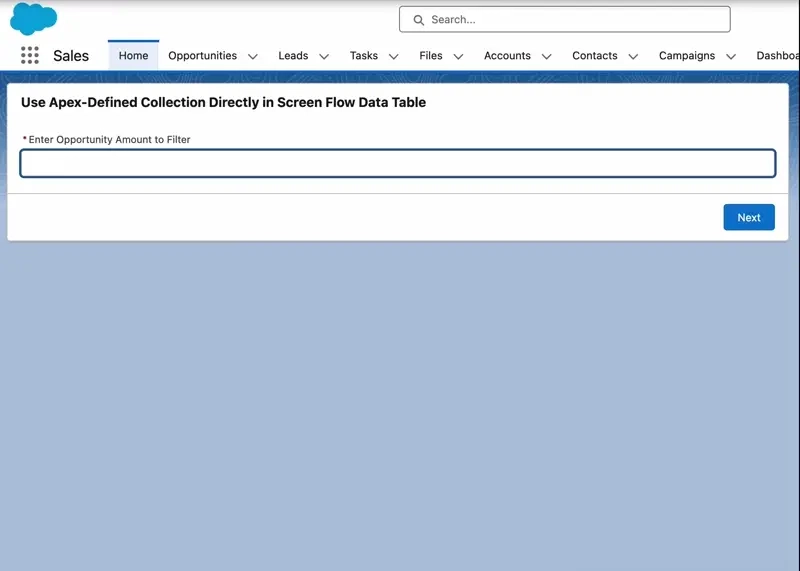Open the Tasks tab

tap(363, 55)
